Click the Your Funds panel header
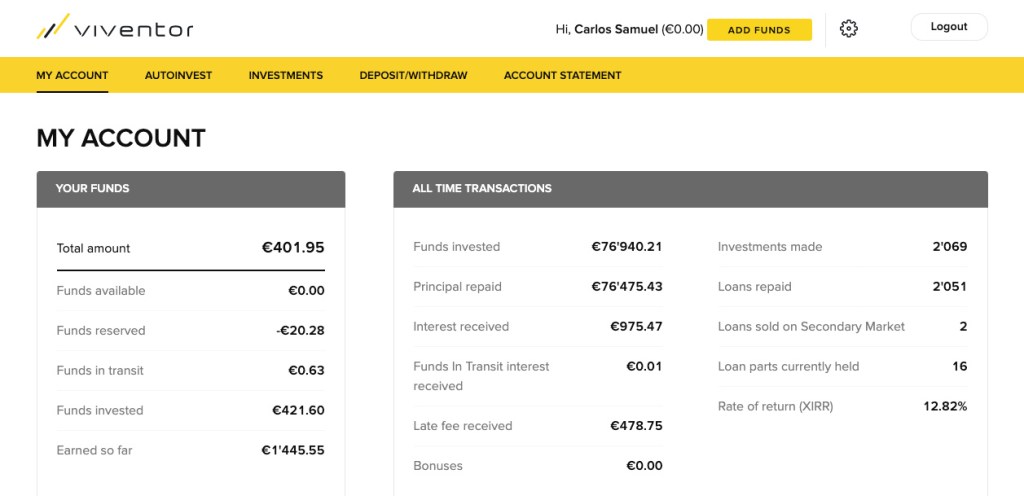Image resolution: width=1024 pixels, height=496 pixels. click(191, 188)
